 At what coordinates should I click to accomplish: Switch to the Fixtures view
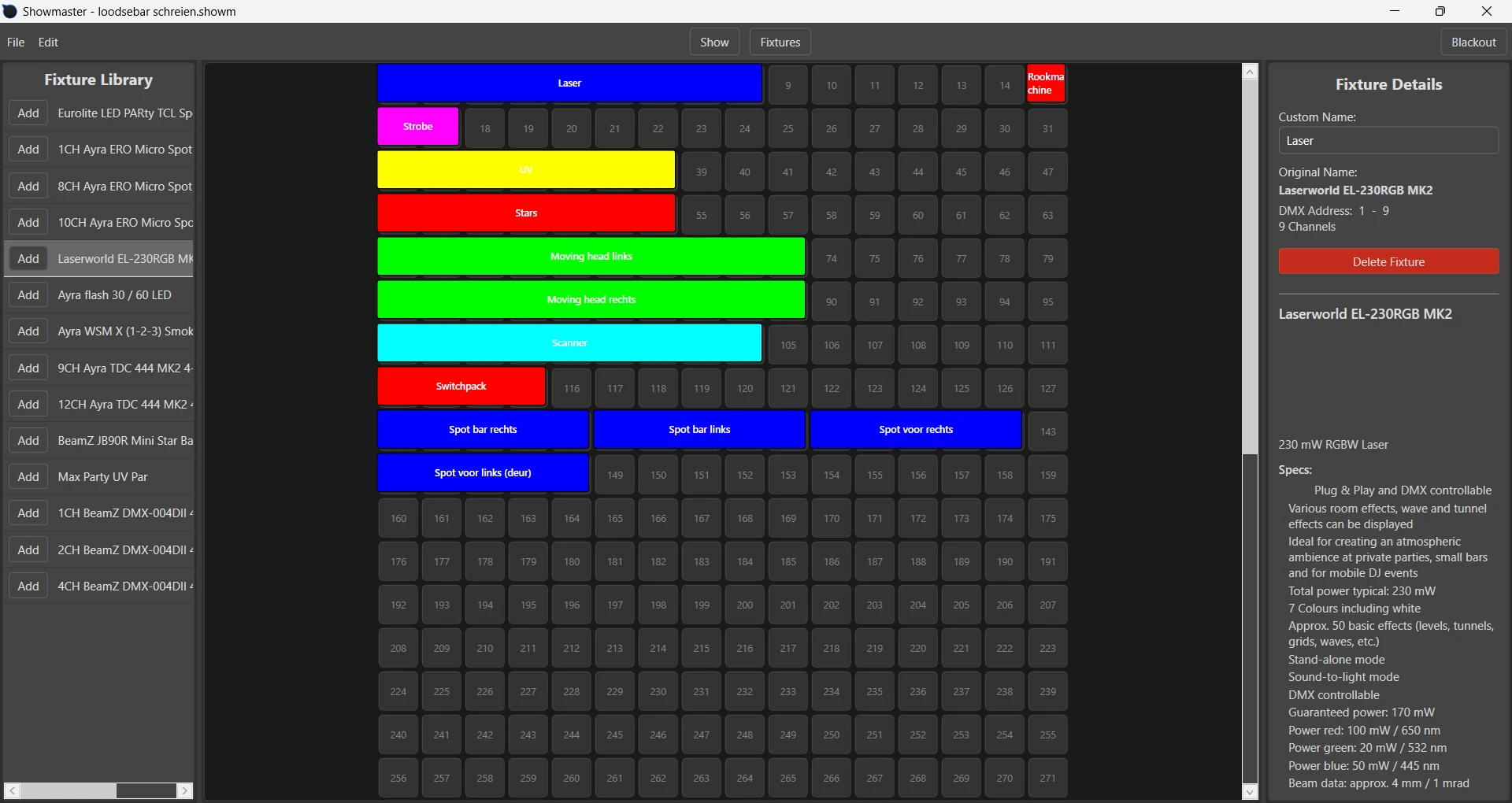(x=779, y=42)
